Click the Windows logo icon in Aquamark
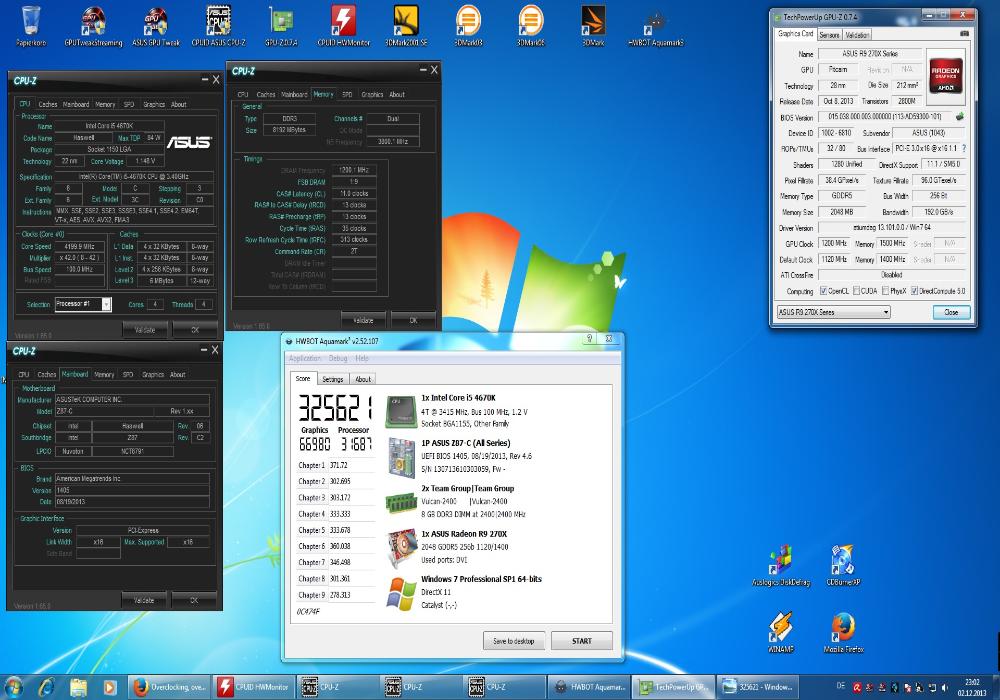 pyautogui.click(x=402, y=594)
